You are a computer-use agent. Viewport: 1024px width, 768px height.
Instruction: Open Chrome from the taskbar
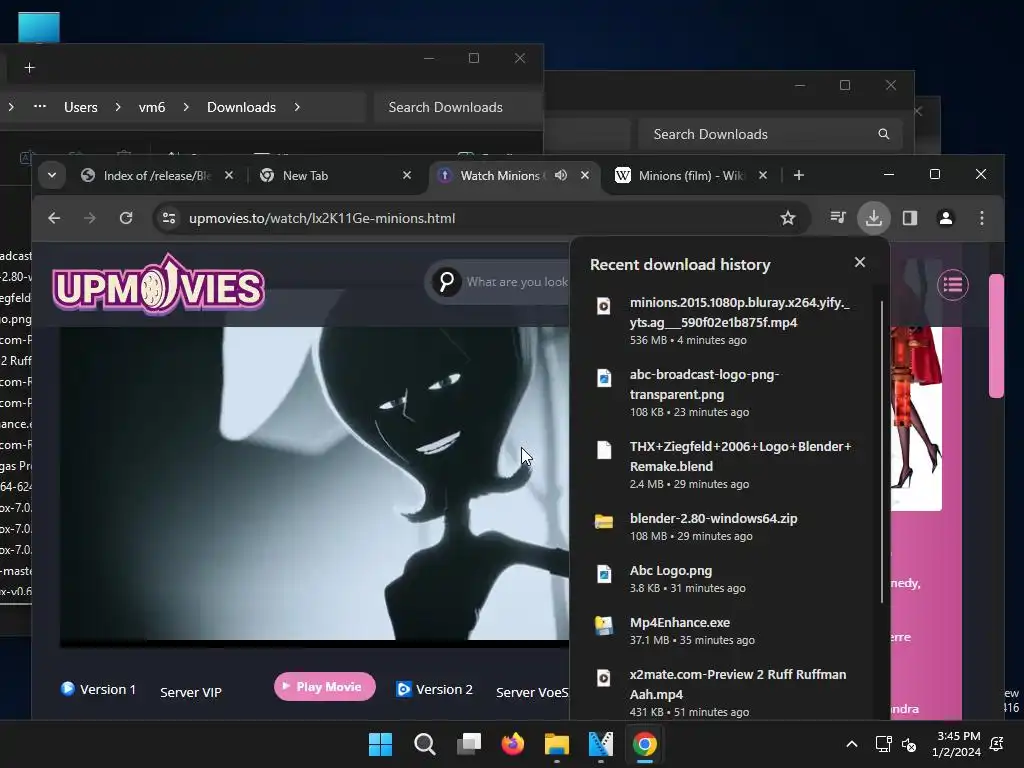[x=645, y=744]
